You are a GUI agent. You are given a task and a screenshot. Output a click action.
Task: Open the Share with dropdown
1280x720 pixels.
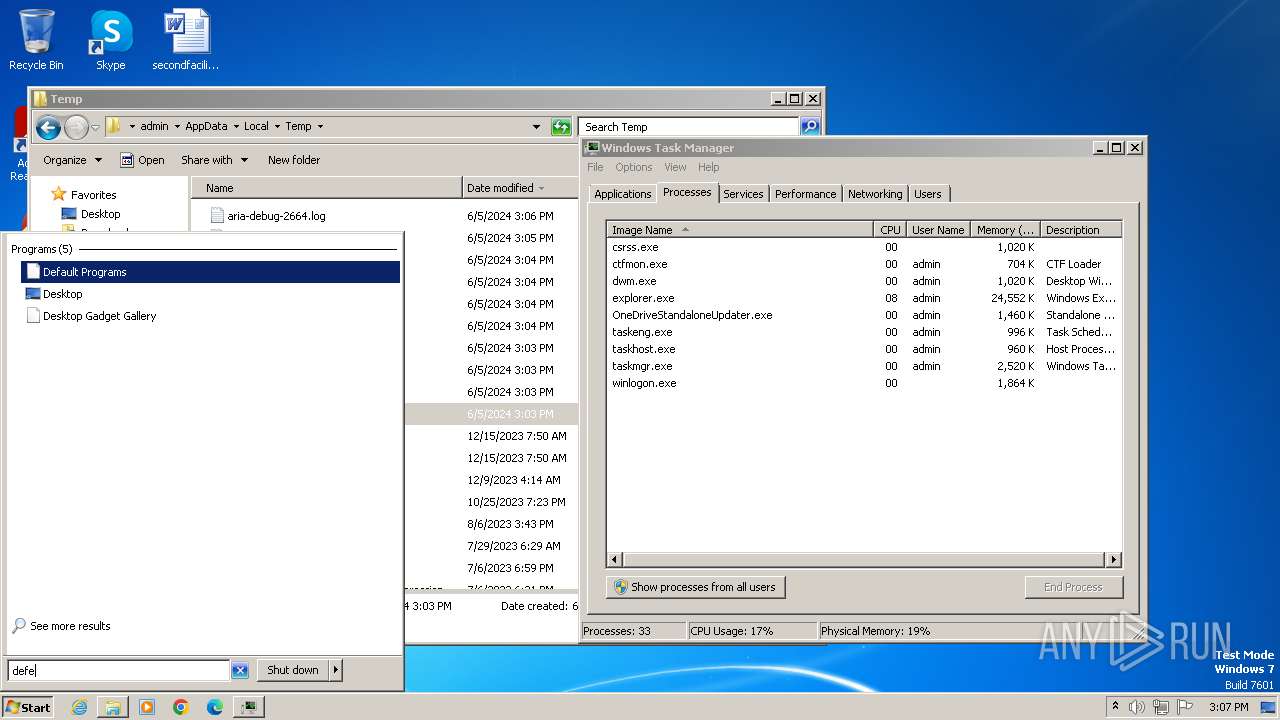pyautogui.click(x=214, y=160)
